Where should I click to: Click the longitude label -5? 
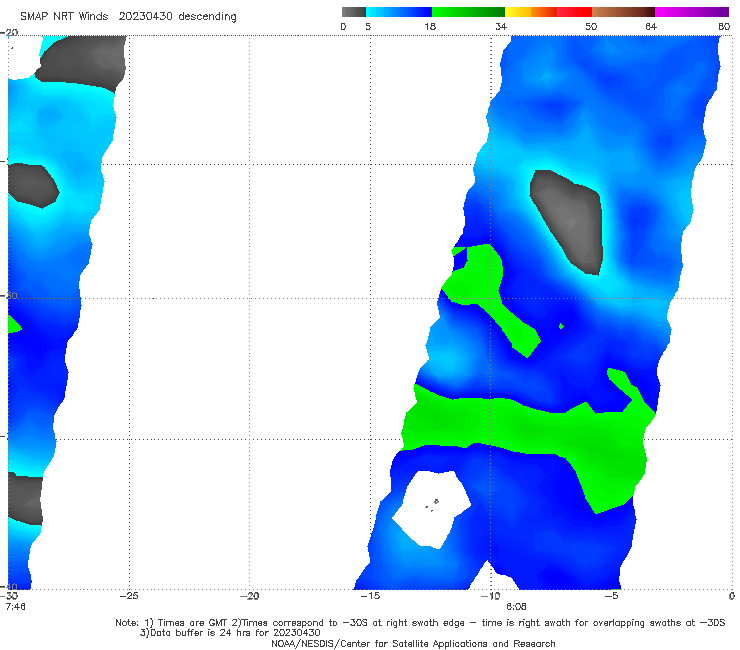[x=611, y=596]
